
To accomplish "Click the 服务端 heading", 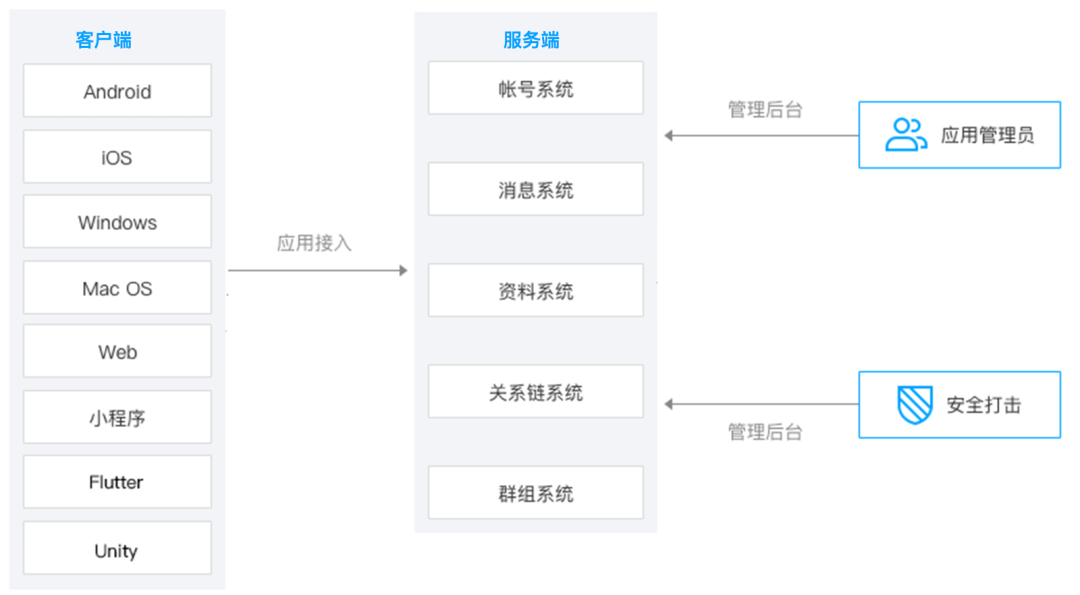I will click(x=531, y=40).
